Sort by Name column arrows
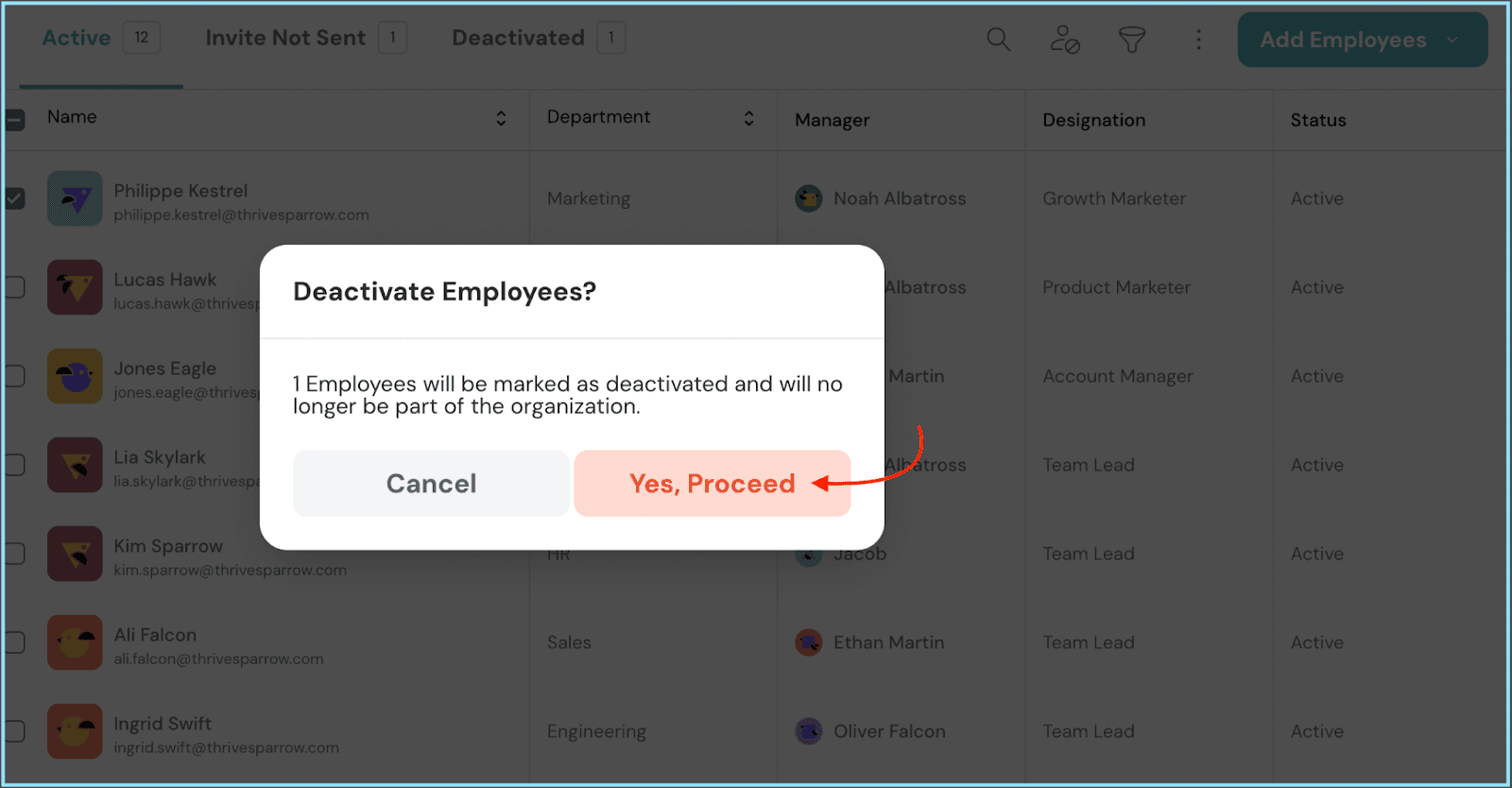 501,118
